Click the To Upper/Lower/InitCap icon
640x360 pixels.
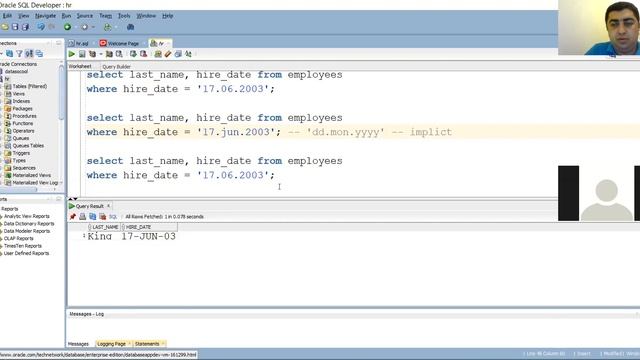click(x=188, y=54)
